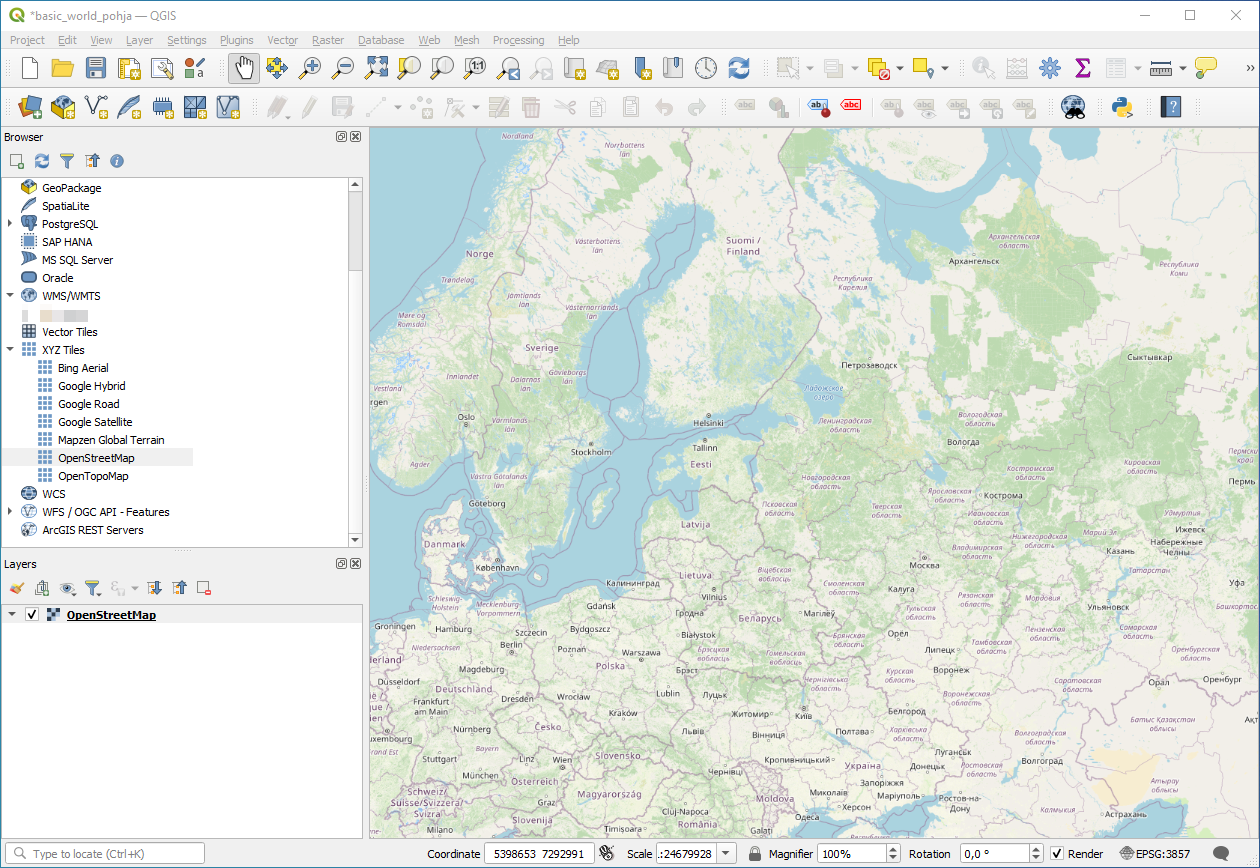Click the Coordinate input field
The width and height of the screenshot is (1260, 868).
[x=539, y=854]
